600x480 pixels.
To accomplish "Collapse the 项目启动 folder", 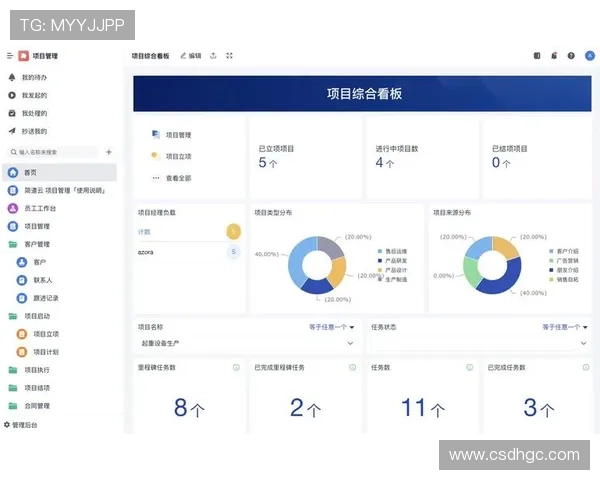I will (x=13, y=316).
